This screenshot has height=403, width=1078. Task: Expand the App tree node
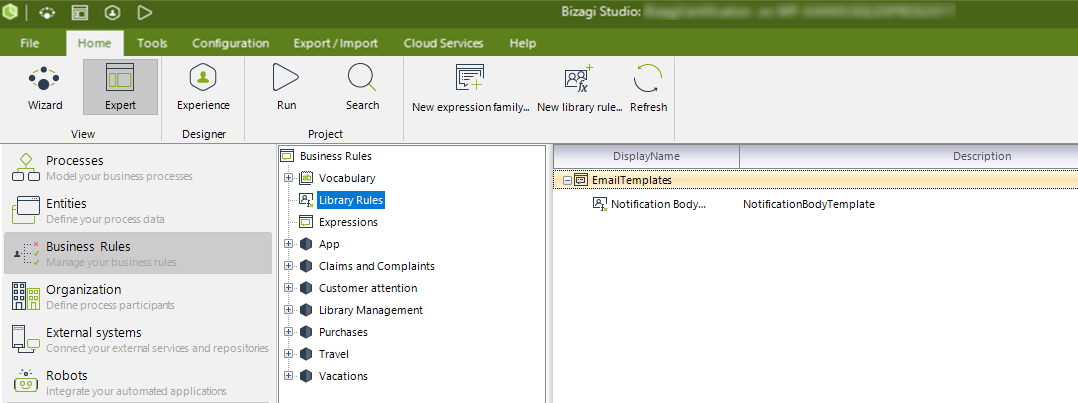tap(288, 244)
